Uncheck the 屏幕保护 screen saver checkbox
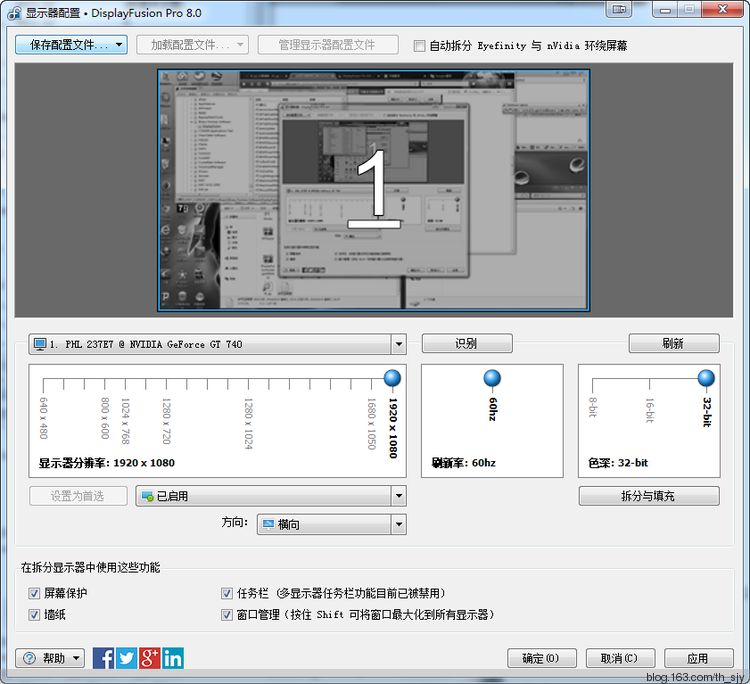 [x=34, y=594]
